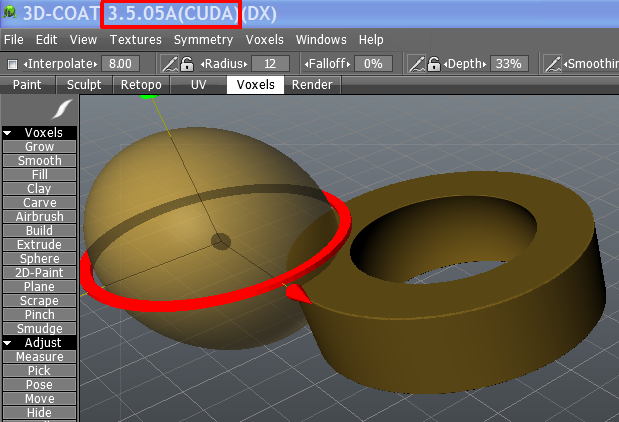Switch to the Render room tab

[x=312, y=85]
